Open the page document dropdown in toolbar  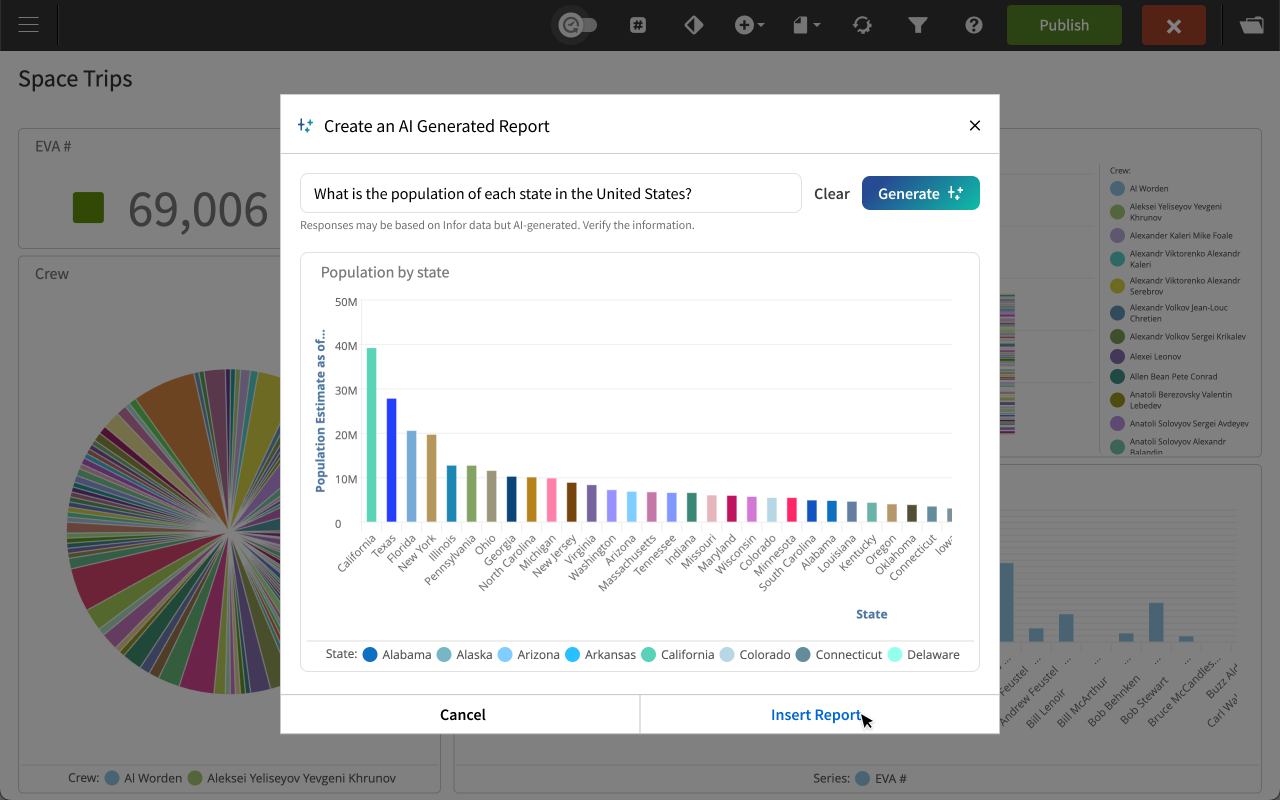807,25
